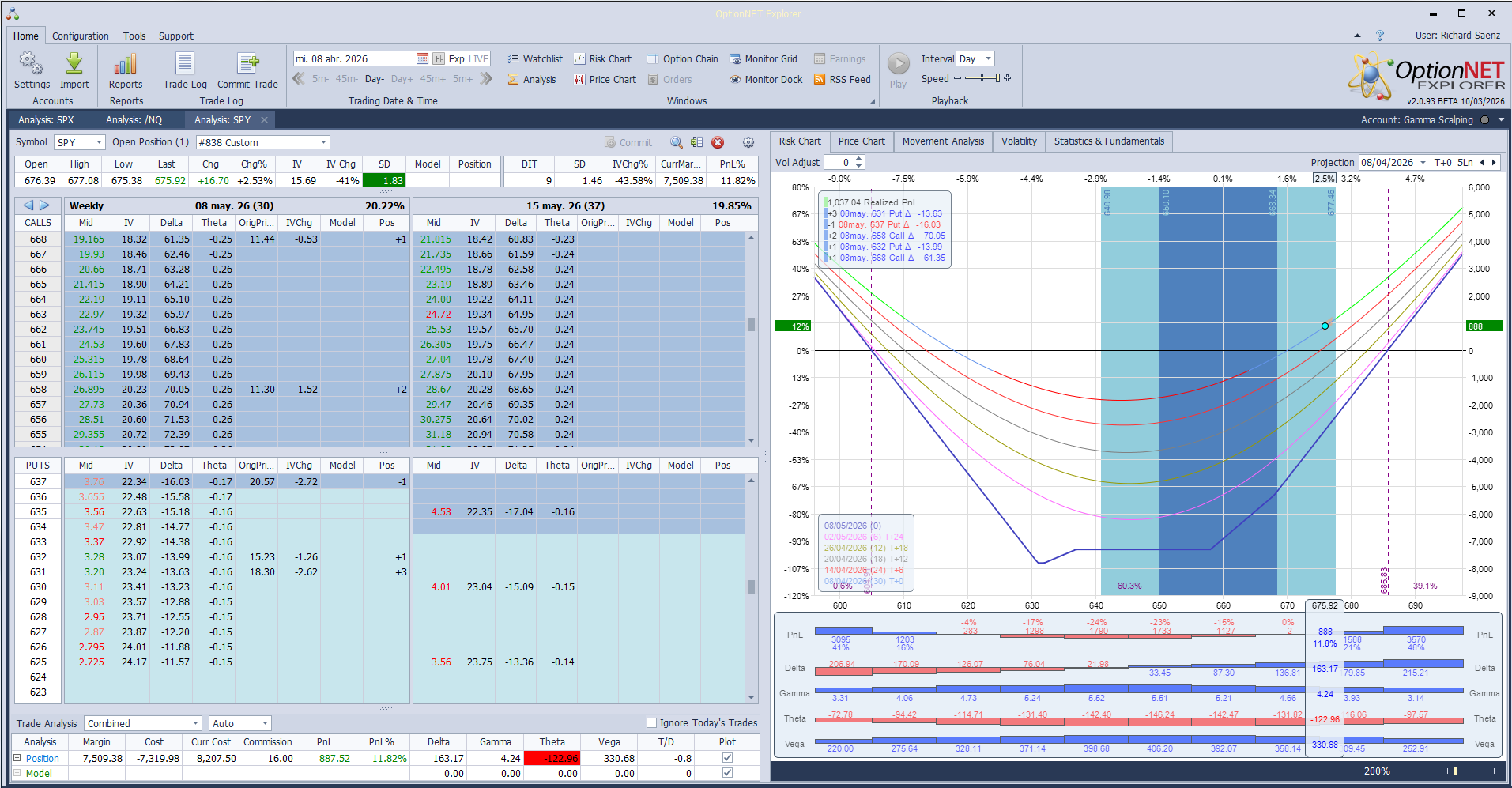Open the Symbol SPY dropdown
The width and height of the screenshot is (1512, 788).
pyautogui.click(x=99, y=142)
